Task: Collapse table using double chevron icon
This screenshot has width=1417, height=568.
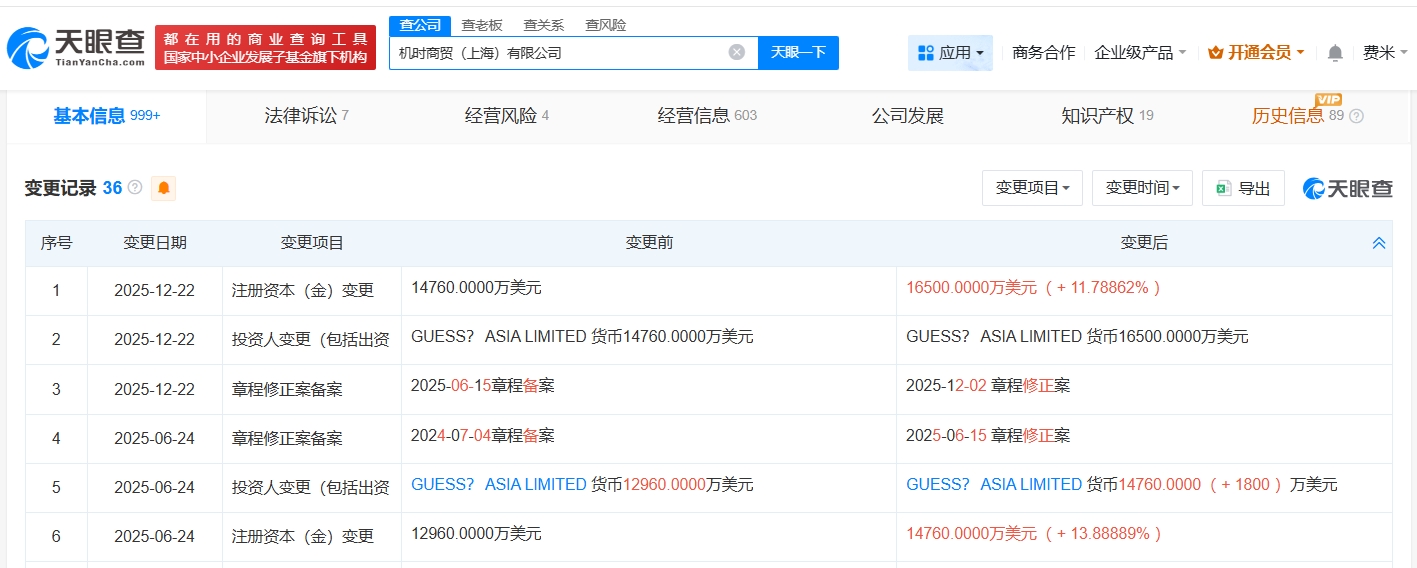Action: (1378, 243)
